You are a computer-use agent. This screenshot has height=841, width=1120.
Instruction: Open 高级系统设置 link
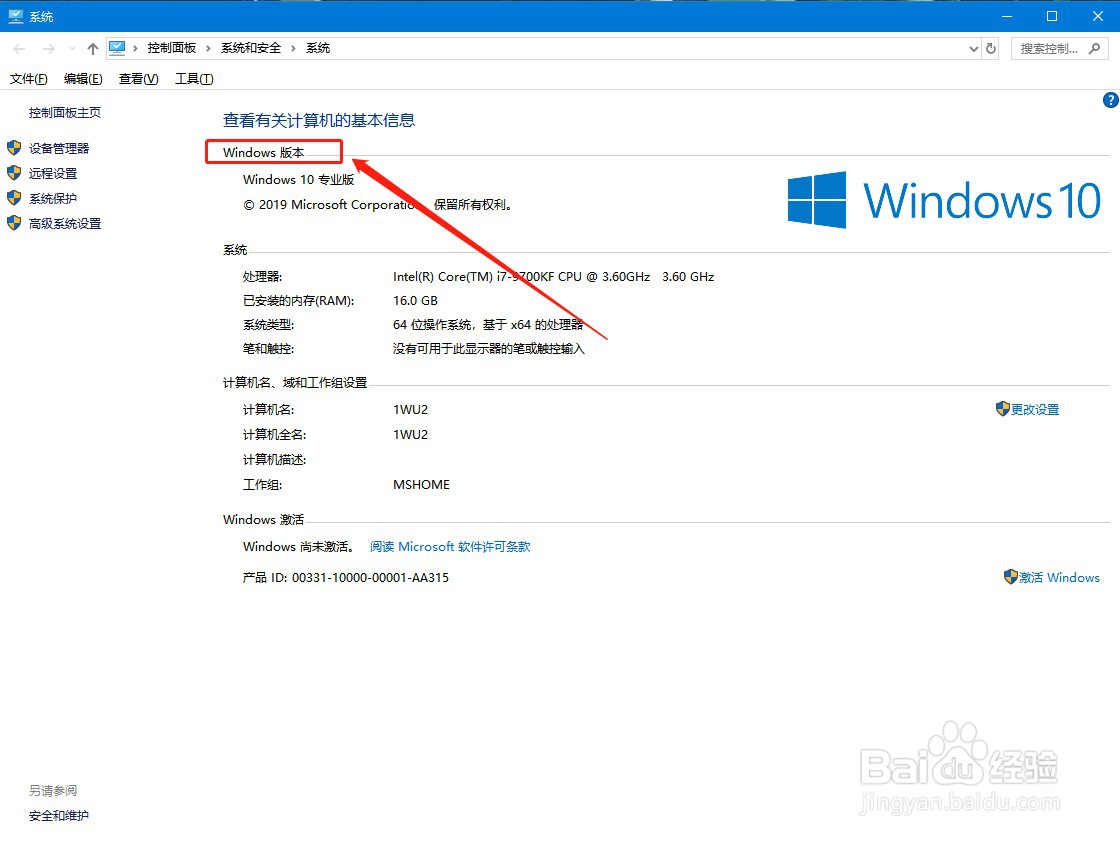coord(65,223)
